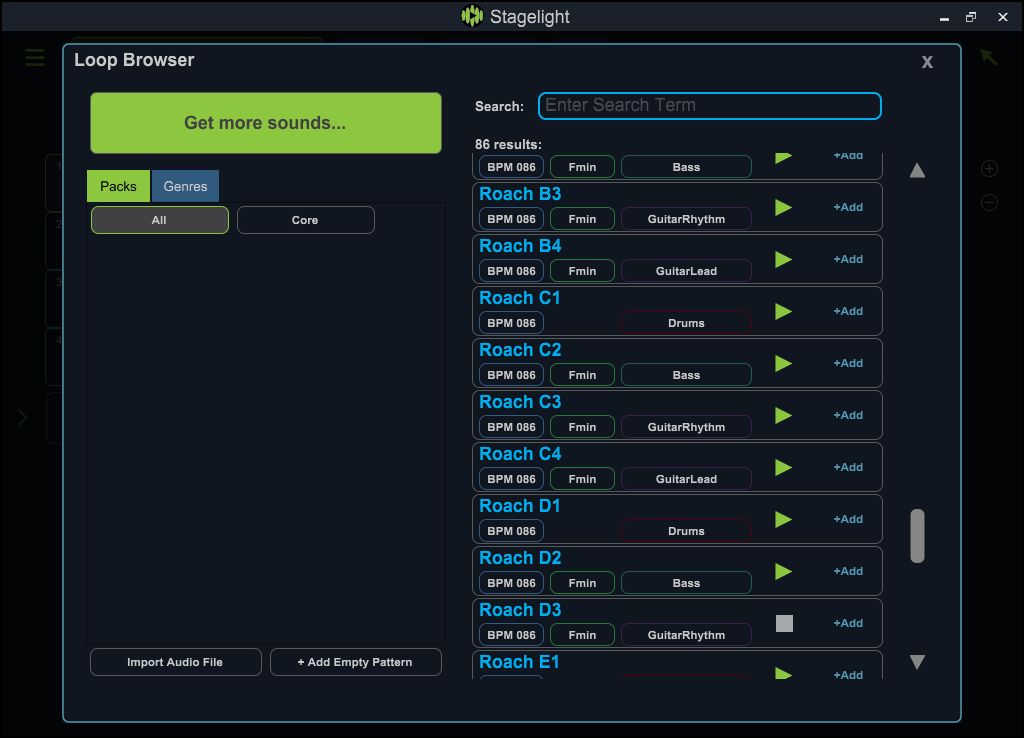
Task: Play the Roach C1 drums loop
Action: point(783,311)
